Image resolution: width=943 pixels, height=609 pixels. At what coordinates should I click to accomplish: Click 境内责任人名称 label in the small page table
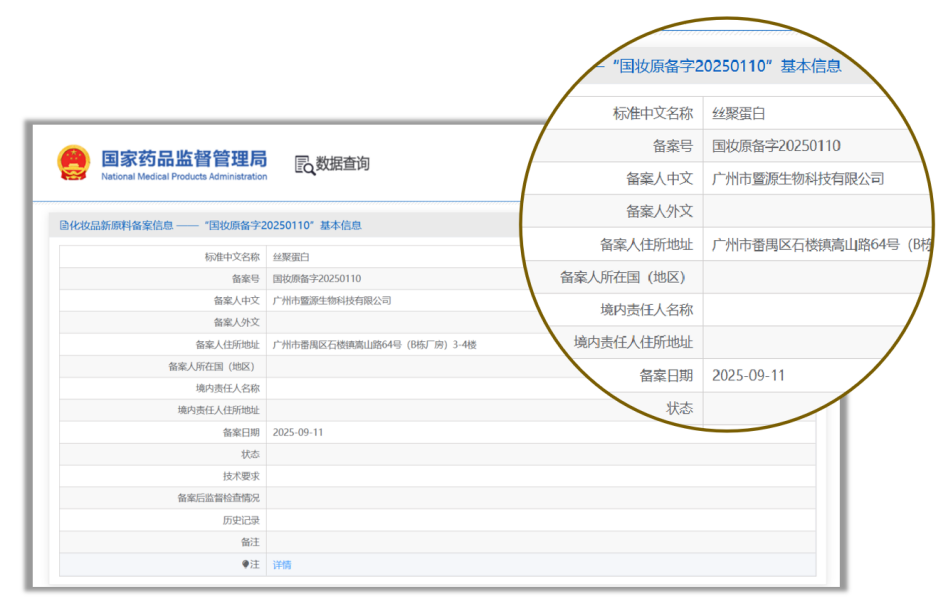[x=227, y=388]
